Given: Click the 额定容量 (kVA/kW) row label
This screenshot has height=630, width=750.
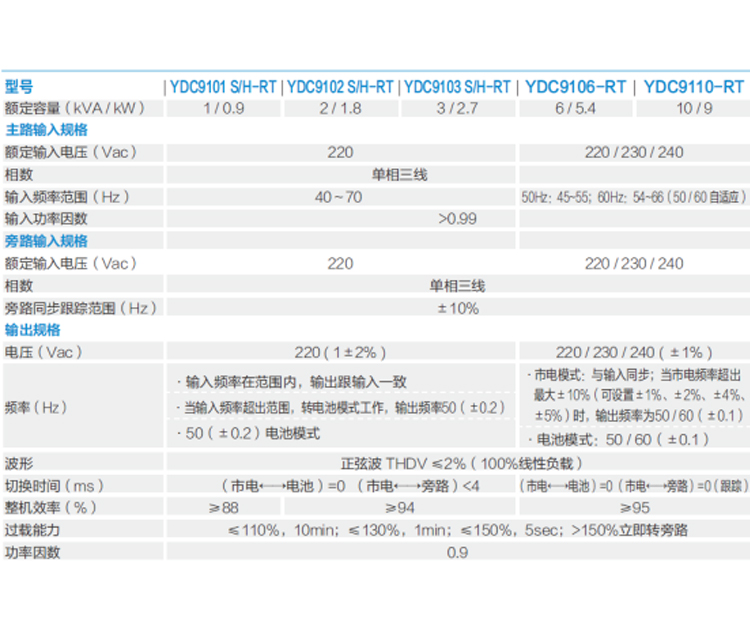Looking at the screenshot, I should pyautogui.click(x=75, y=108).
